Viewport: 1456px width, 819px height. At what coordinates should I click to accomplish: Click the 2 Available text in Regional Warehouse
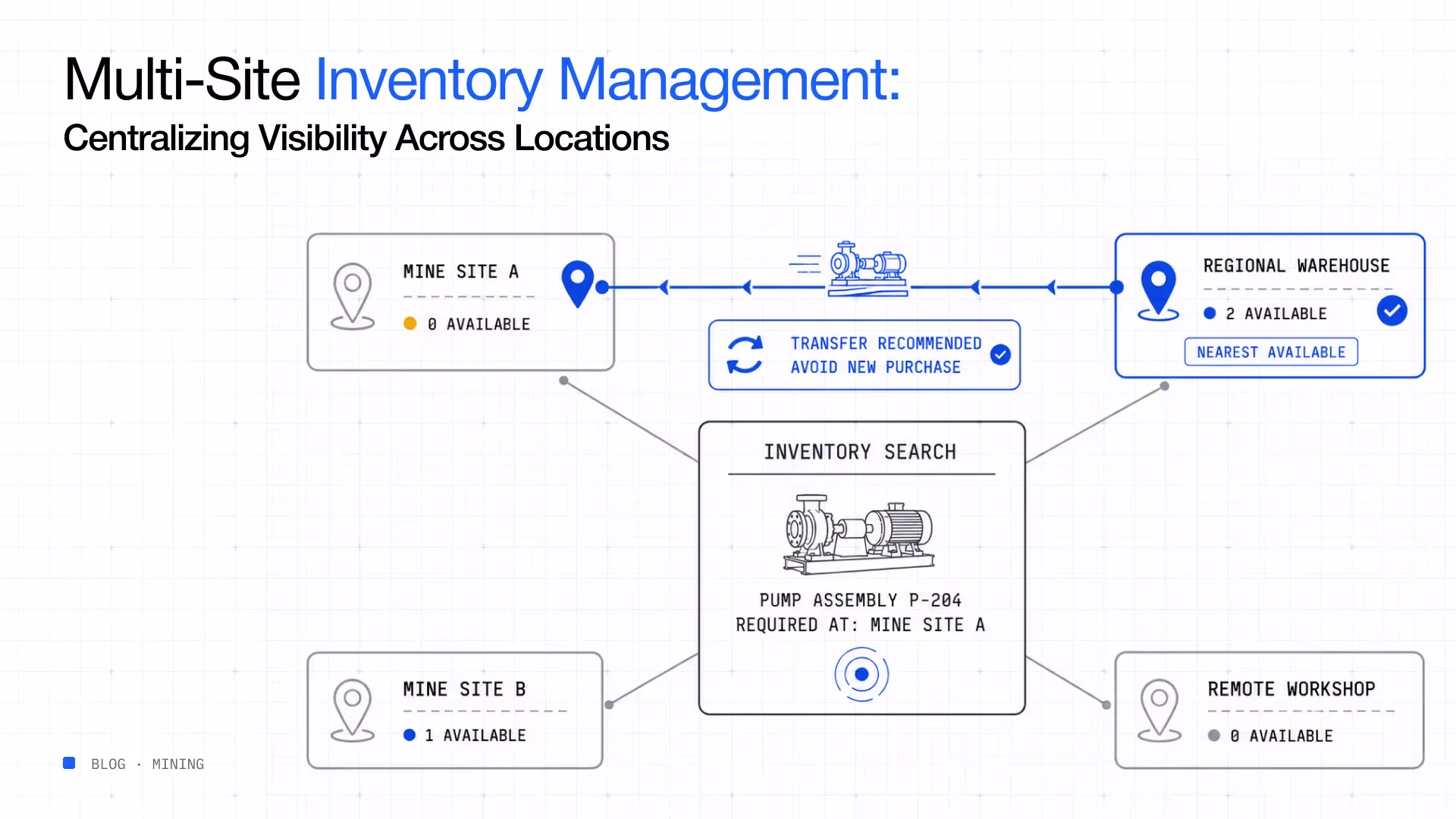click(1276, 314)
